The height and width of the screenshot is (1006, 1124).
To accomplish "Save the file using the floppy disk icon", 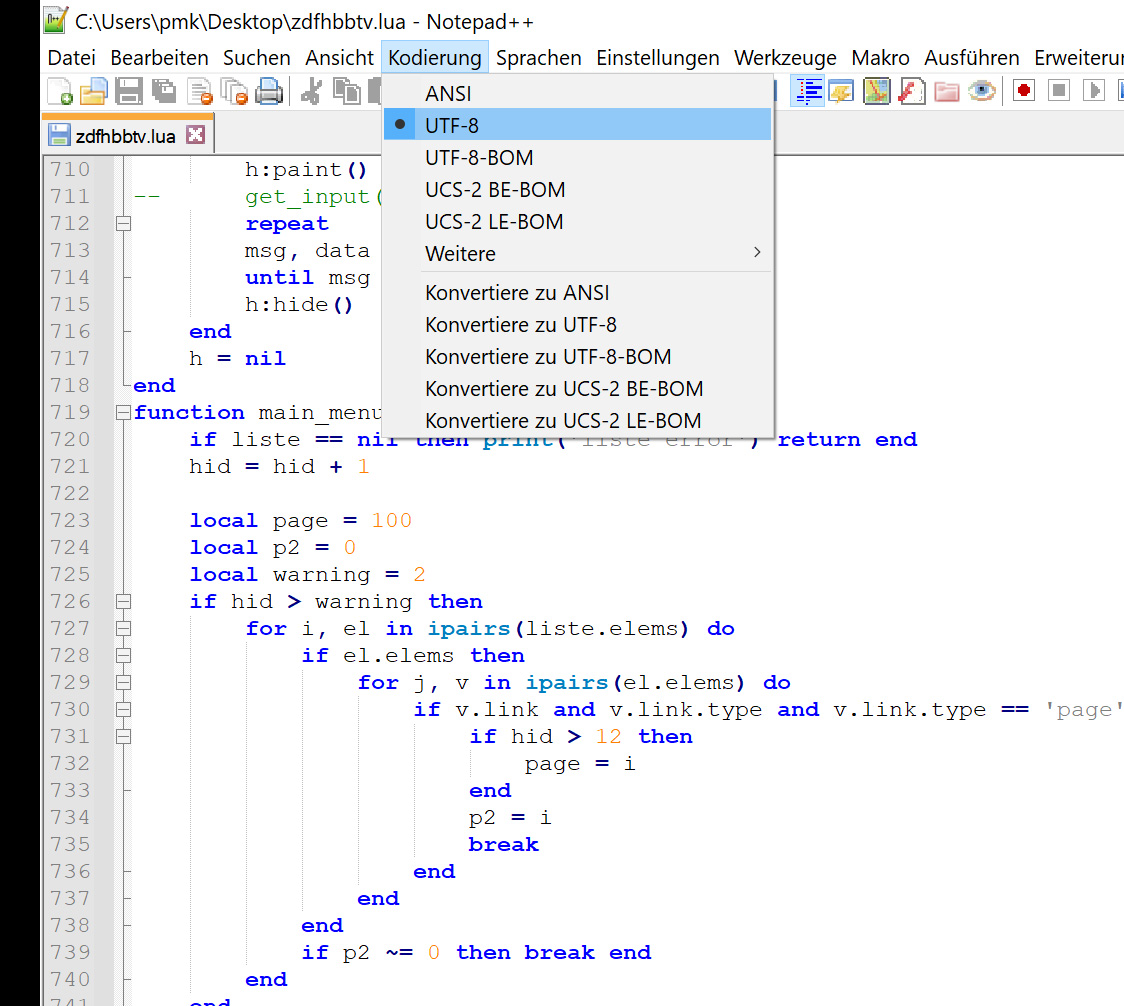I will coord(128,92).
